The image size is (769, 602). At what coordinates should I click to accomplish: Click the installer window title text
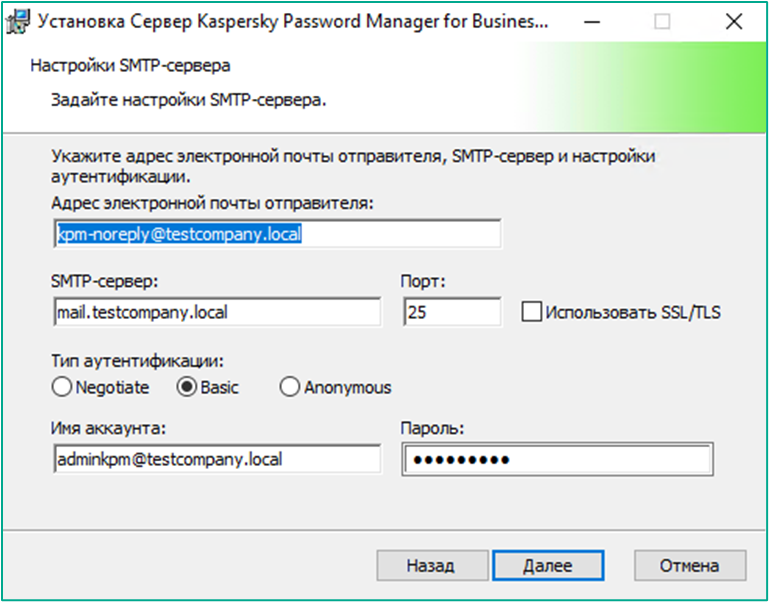pos(293,22)
